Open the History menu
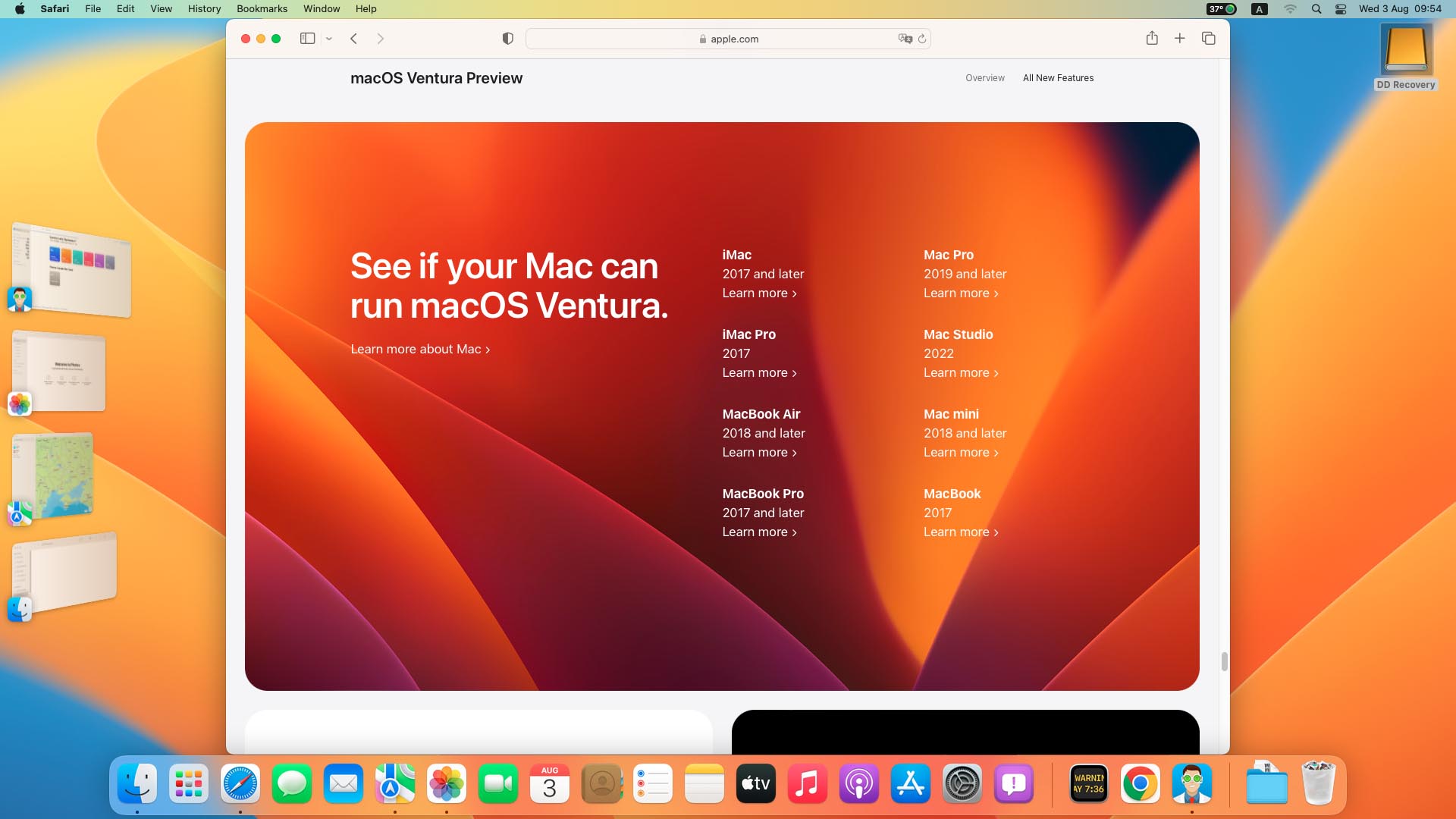 coord(204,8)
